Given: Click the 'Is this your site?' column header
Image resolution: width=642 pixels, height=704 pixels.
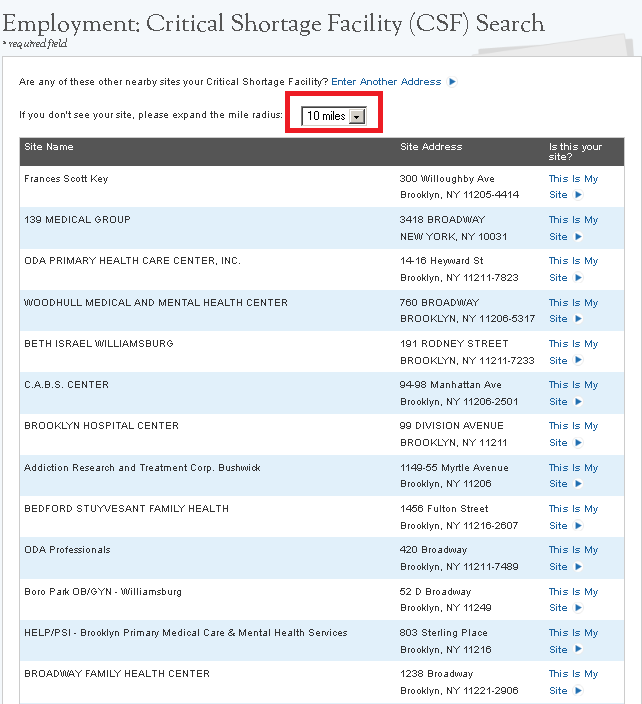Looking at the screenshot, I should click(575, 152).
